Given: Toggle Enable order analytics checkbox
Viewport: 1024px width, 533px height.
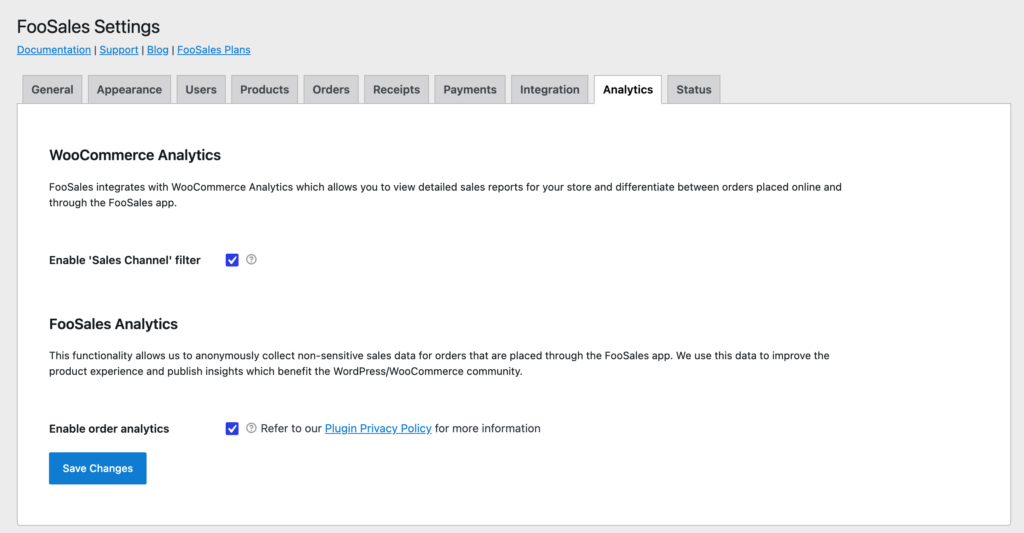Looking at the screenshot, I should click(232, 428).
